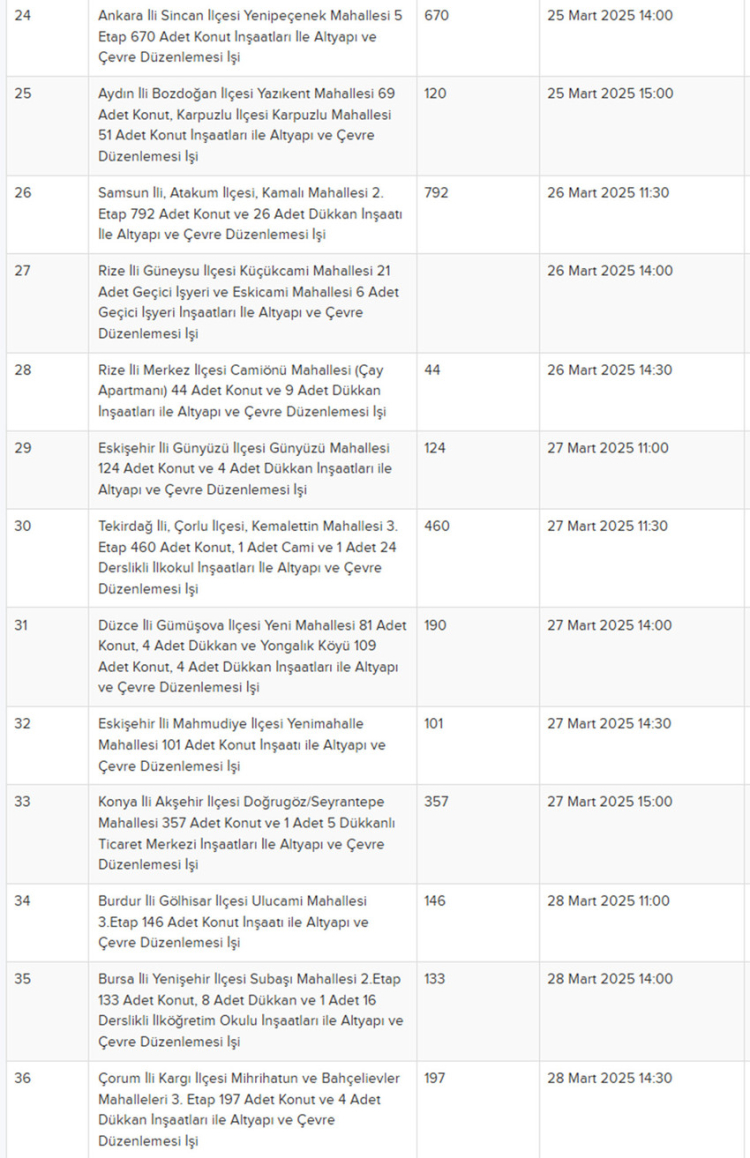Select Bursa Yenişehir Subaşı Mahallesi tender

coord(251,1010)
